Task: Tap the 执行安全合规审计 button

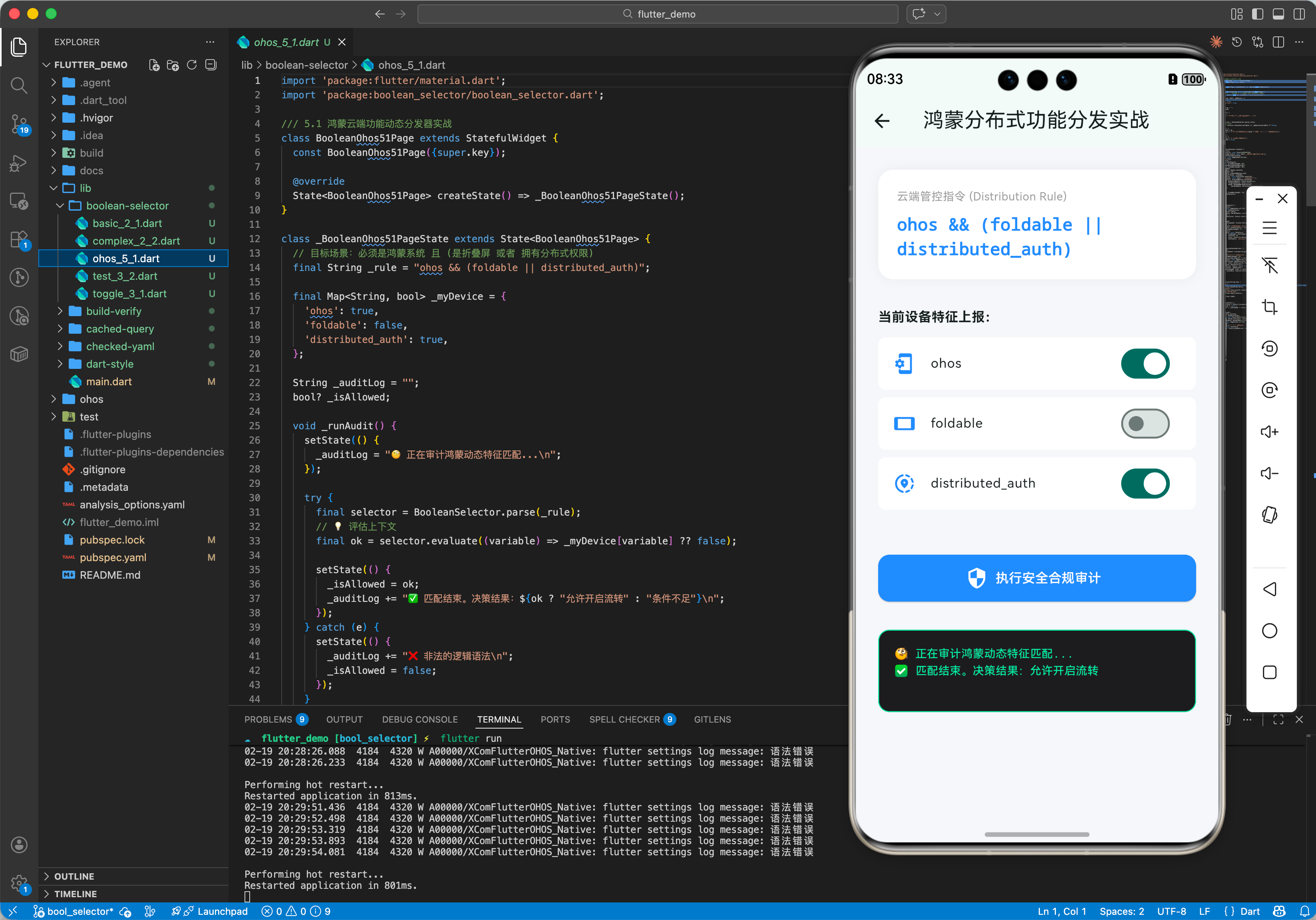Action: click(x=1036, y=578)
